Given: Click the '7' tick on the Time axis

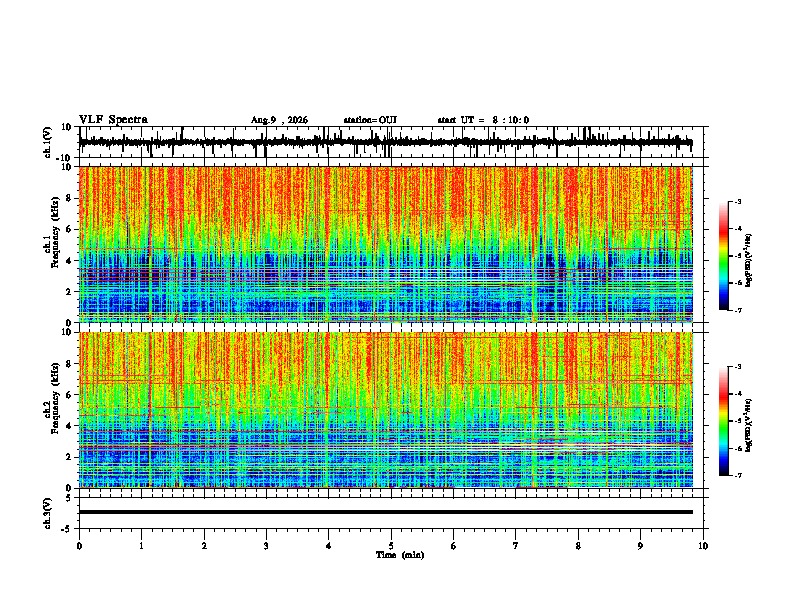Looking at the screenshot, I should pos(516,546).
